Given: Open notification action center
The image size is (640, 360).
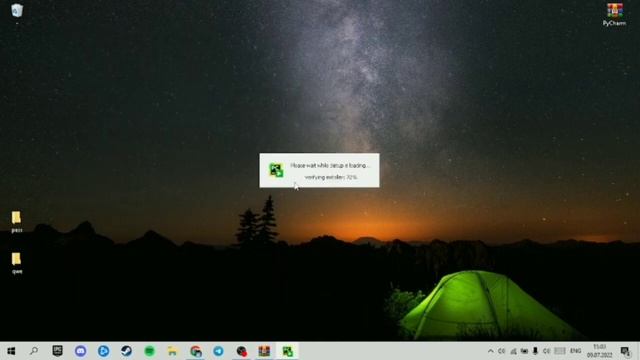Looking at the screenshot, I should click(x=625, y=351).
